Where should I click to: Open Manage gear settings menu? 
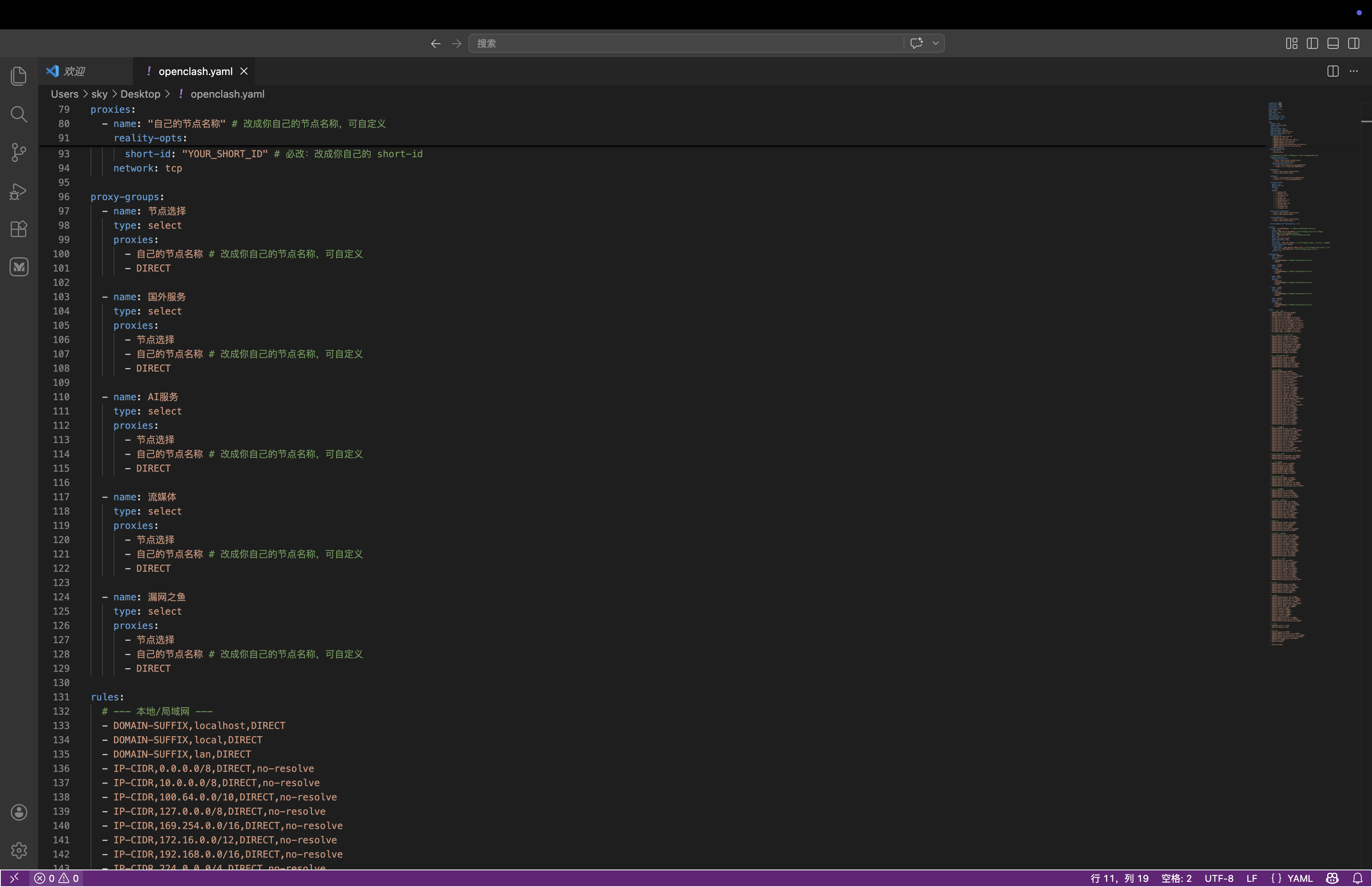point(18,850)
